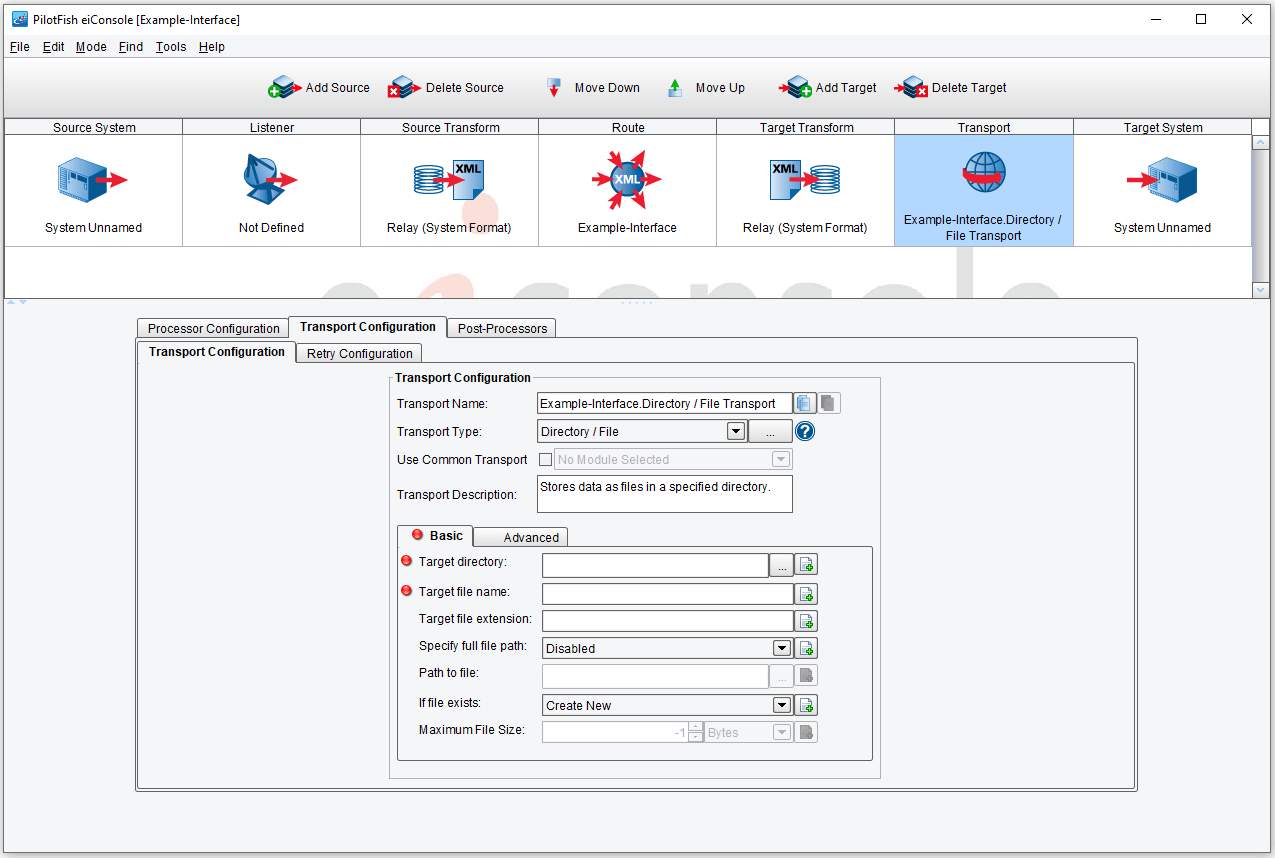The height and width of the screenshot is (858, 1275).
Task: Open Help menu
Action: (211, 47)
